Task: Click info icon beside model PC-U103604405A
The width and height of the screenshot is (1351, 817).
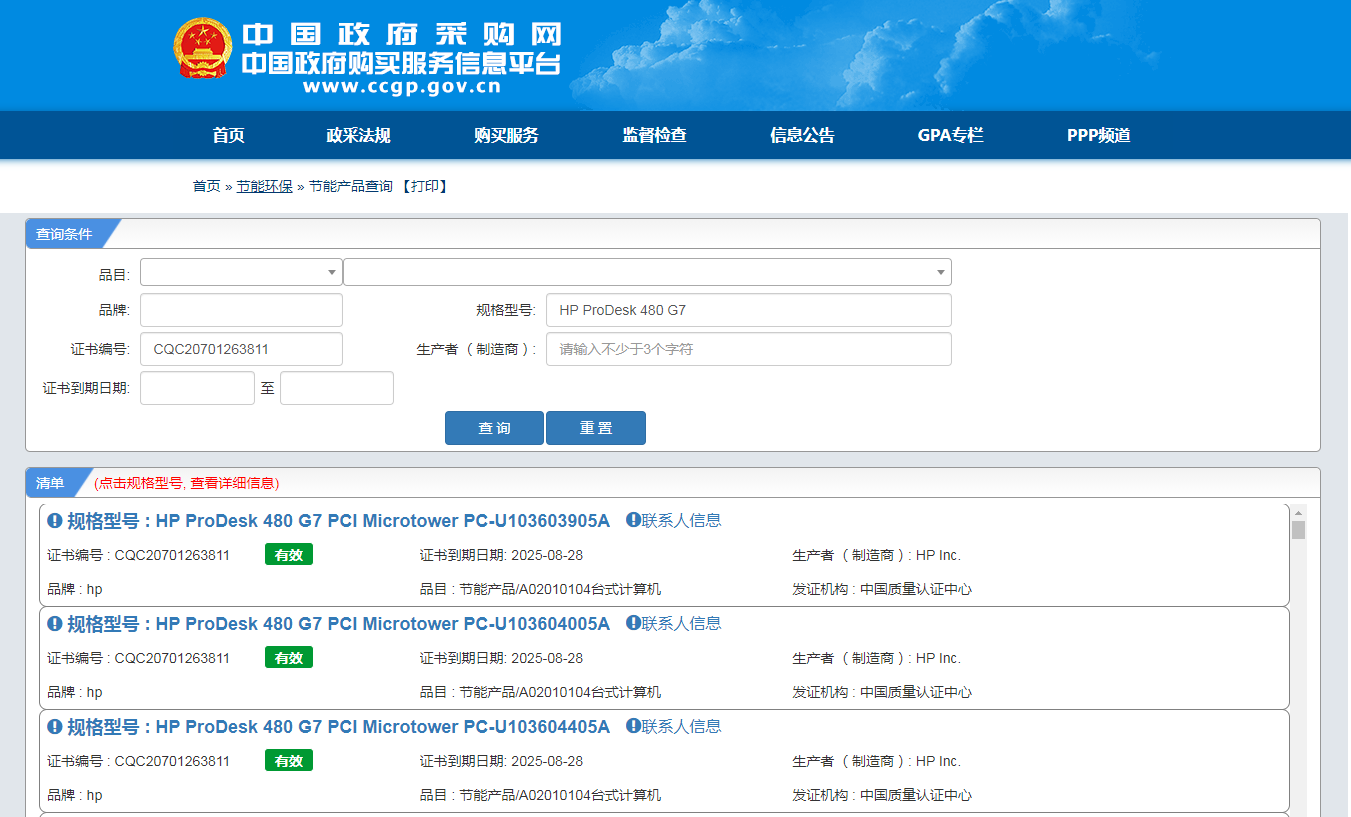Action: [x=55, y=726]
